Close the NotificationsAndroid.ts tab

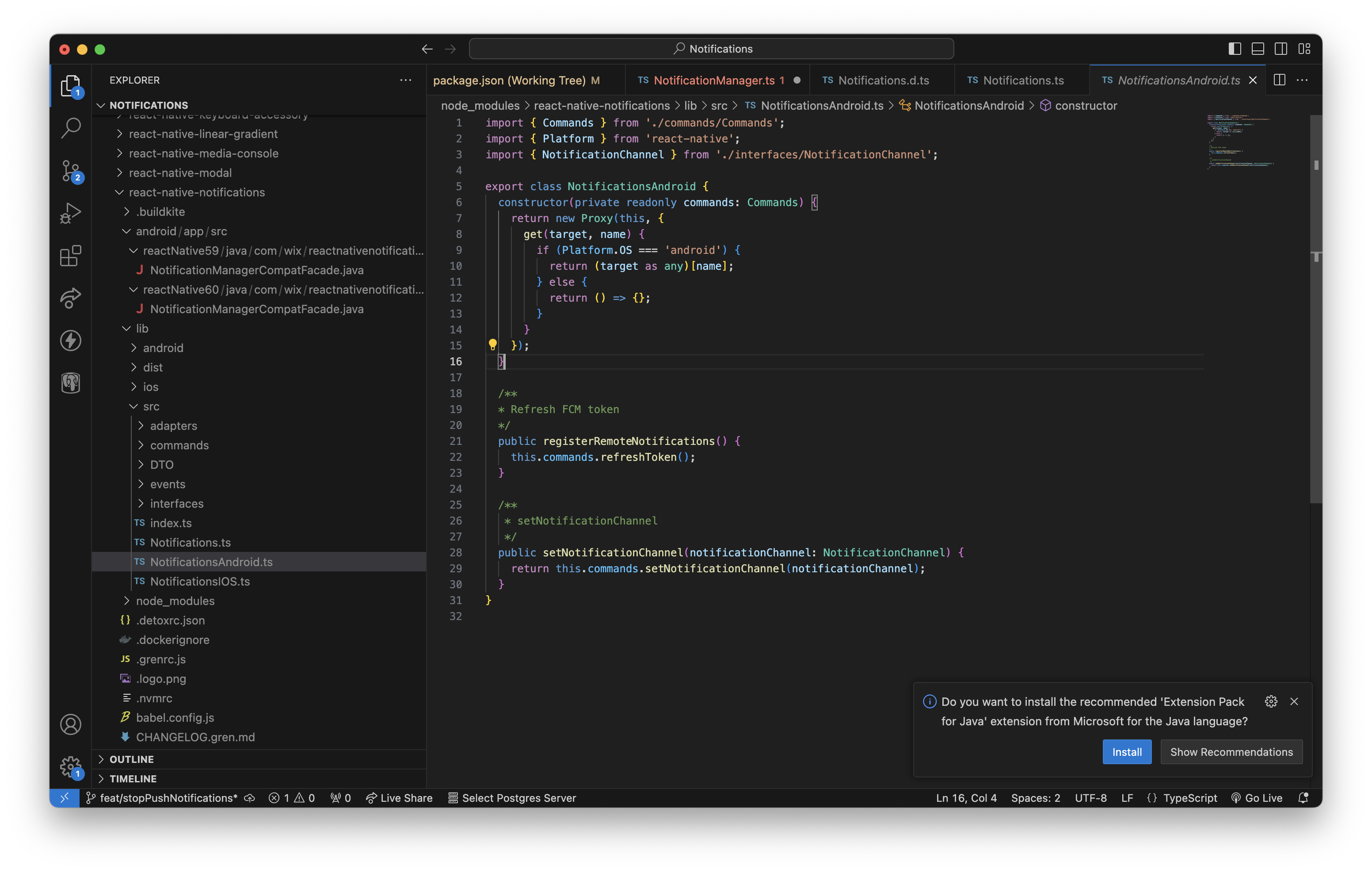[x=1252, y=80]
